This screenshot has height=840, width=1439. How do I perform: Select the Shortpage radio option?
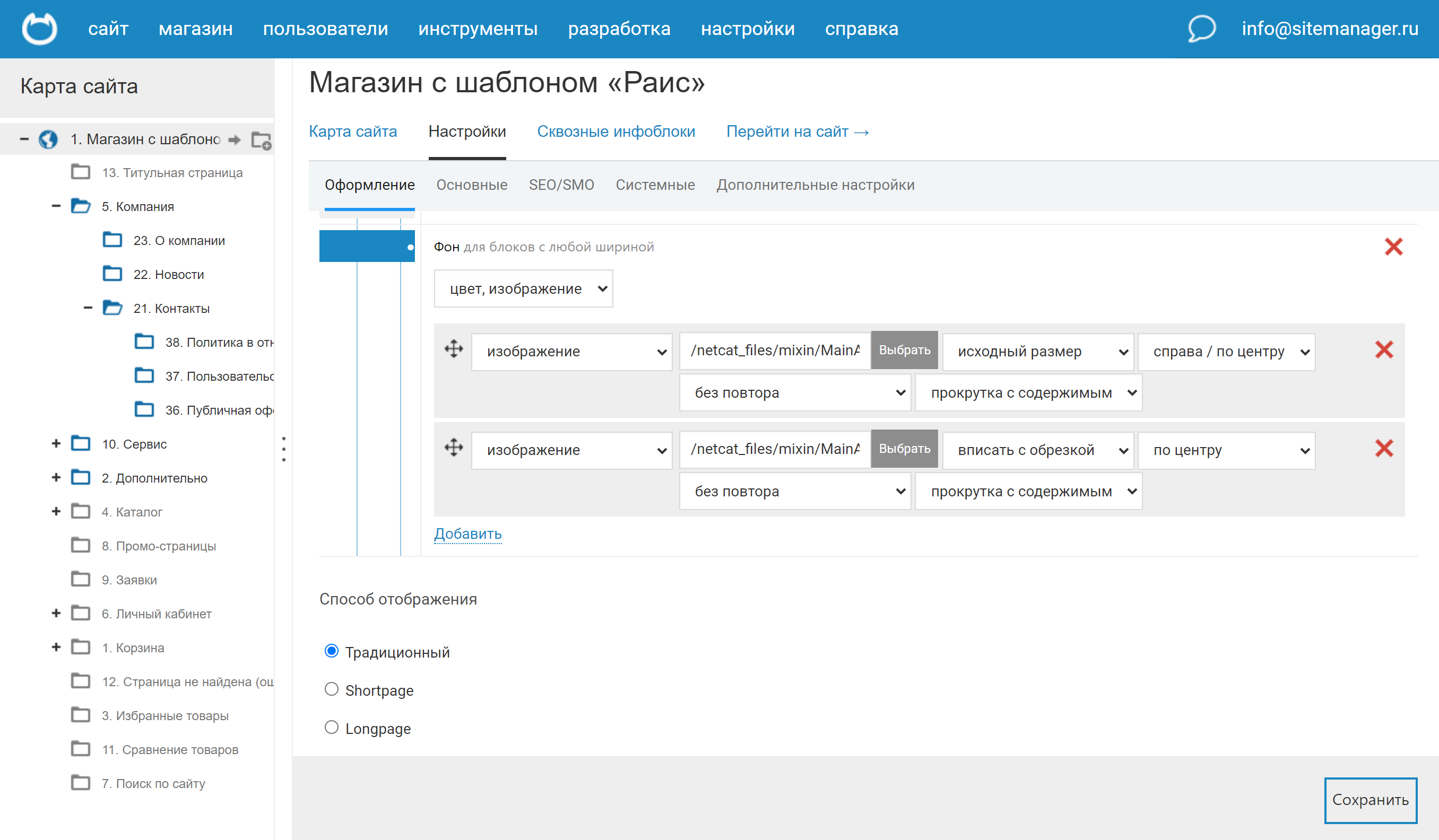tap(331, 689)
